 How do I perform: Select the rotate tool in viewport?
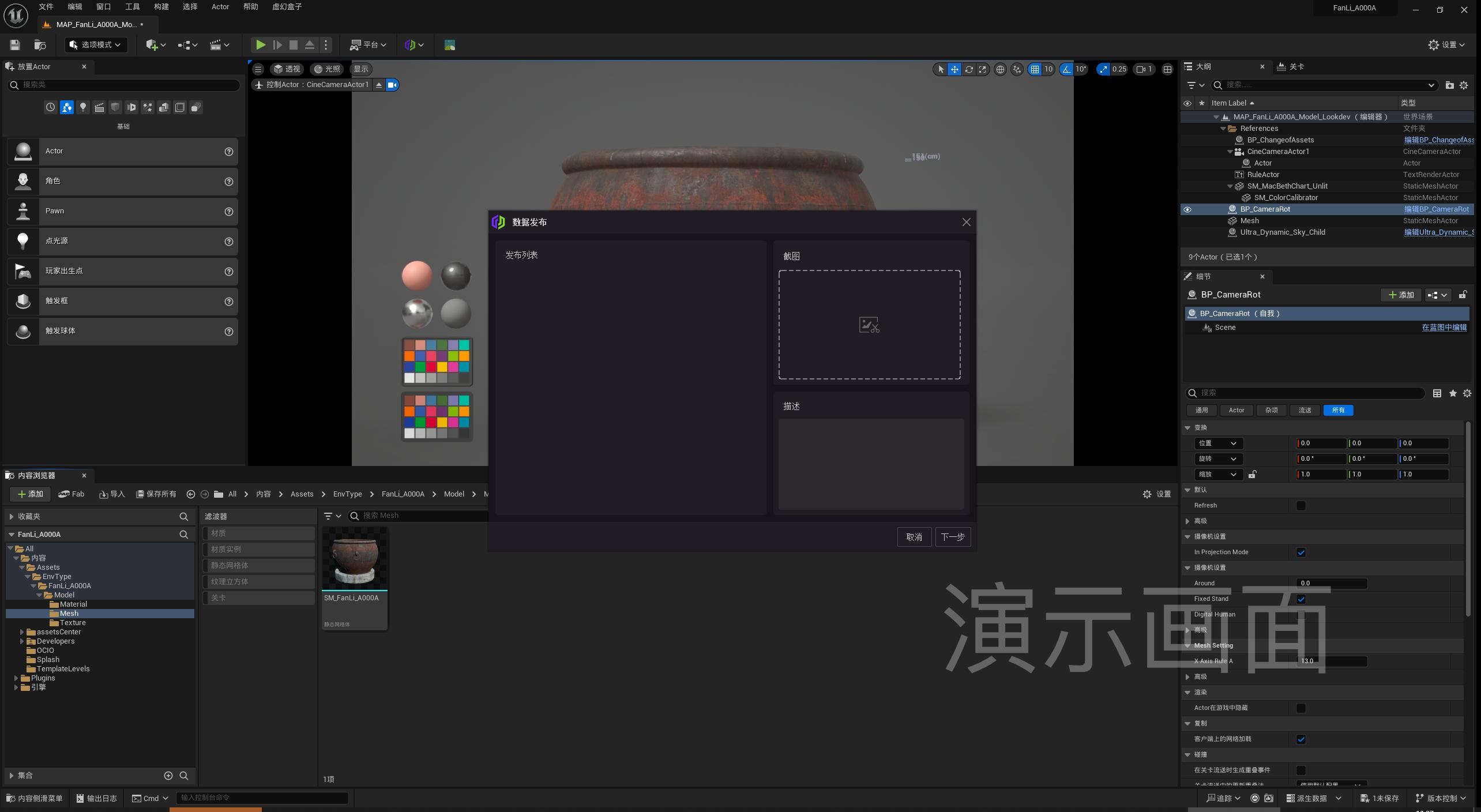[x=969, y=69]
